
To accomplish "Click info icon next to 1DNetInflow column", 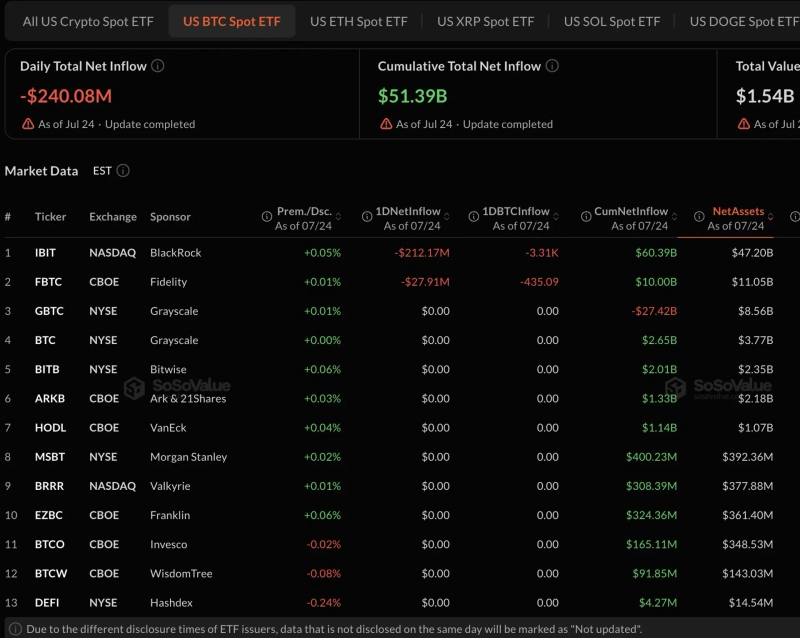I will click(366, 217).
